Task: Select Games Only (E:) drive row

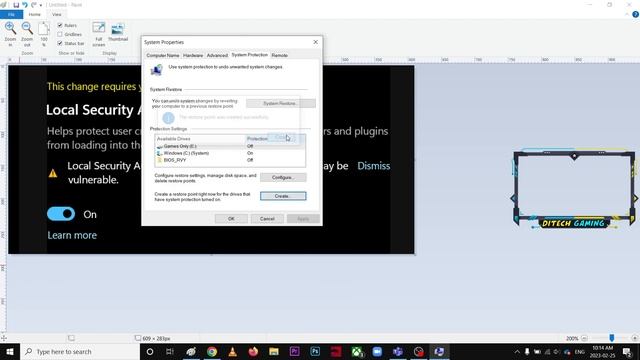Action: (230, 146)
